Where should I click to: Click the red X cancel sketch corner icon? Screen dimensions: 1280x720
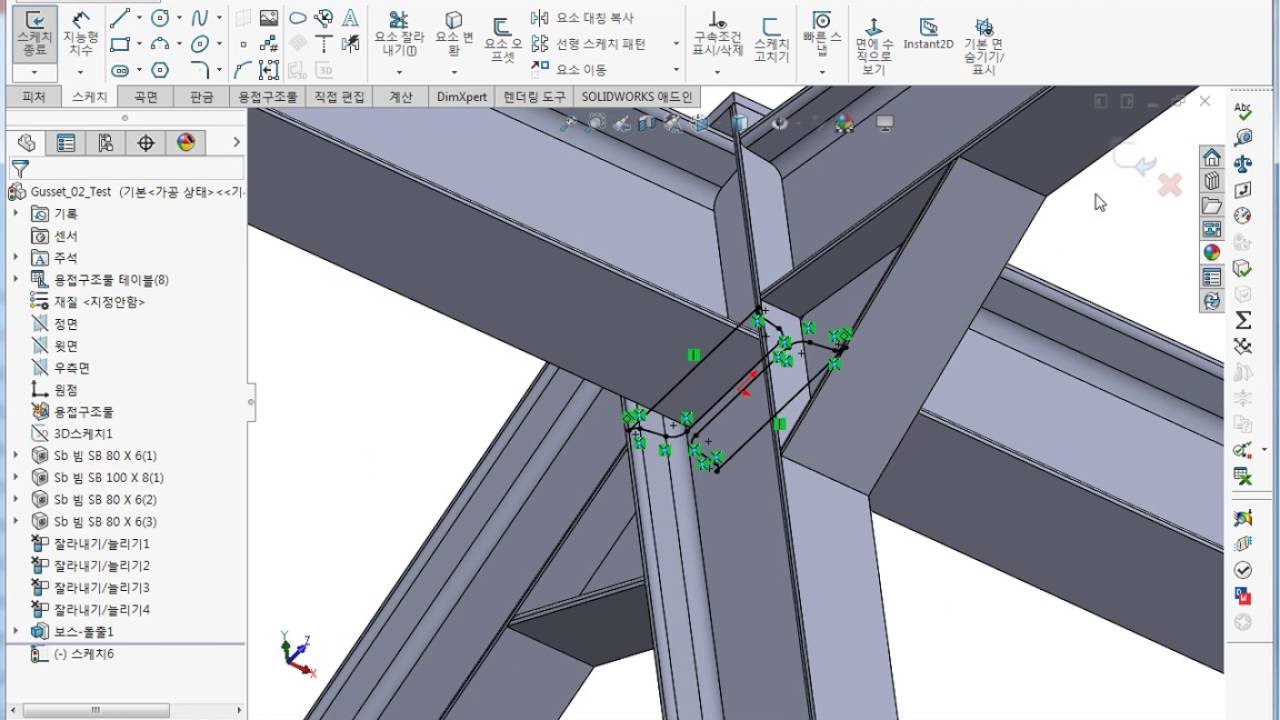coord(1169,184)
